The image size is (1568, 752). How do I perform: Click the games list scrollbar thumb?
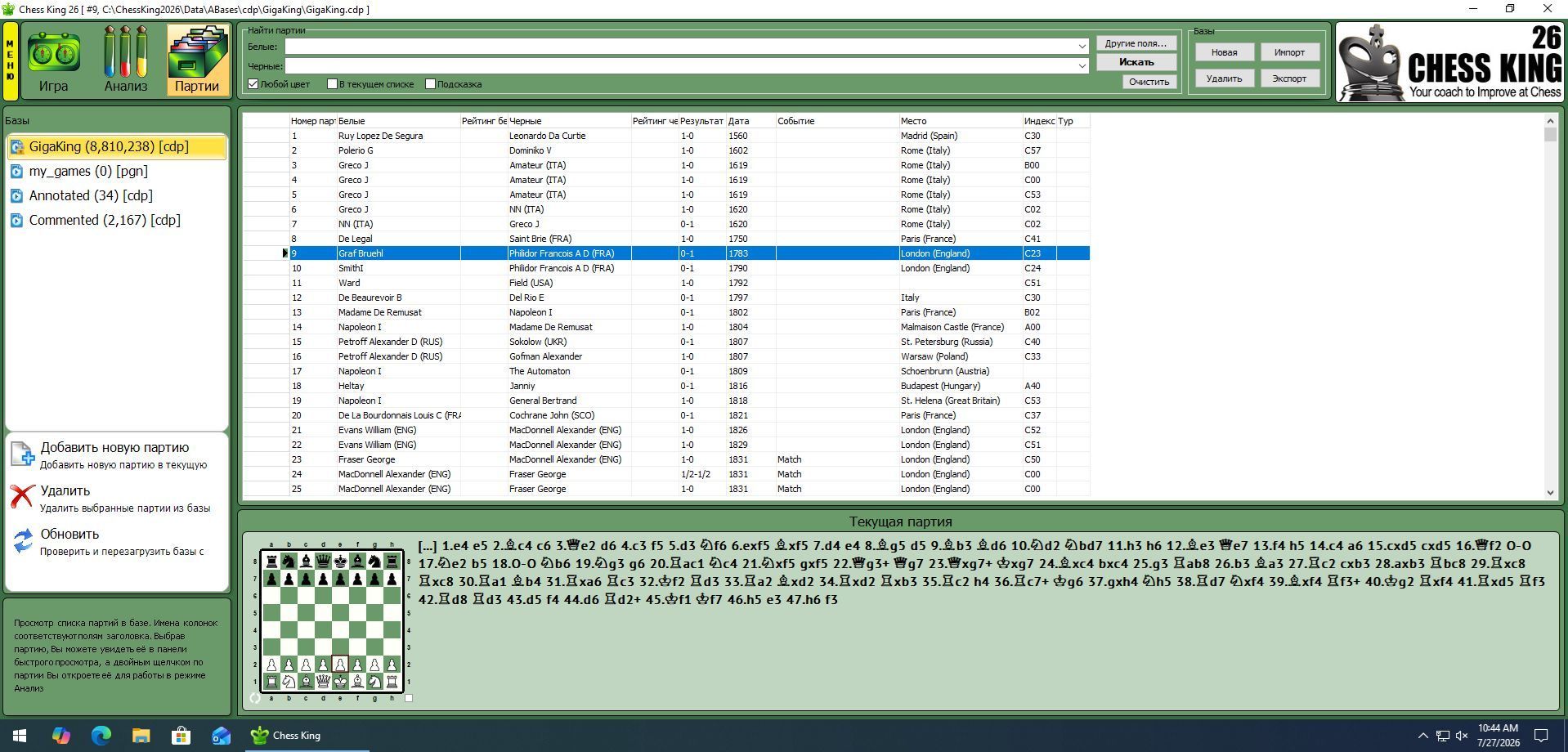[x=1551, y=135]
